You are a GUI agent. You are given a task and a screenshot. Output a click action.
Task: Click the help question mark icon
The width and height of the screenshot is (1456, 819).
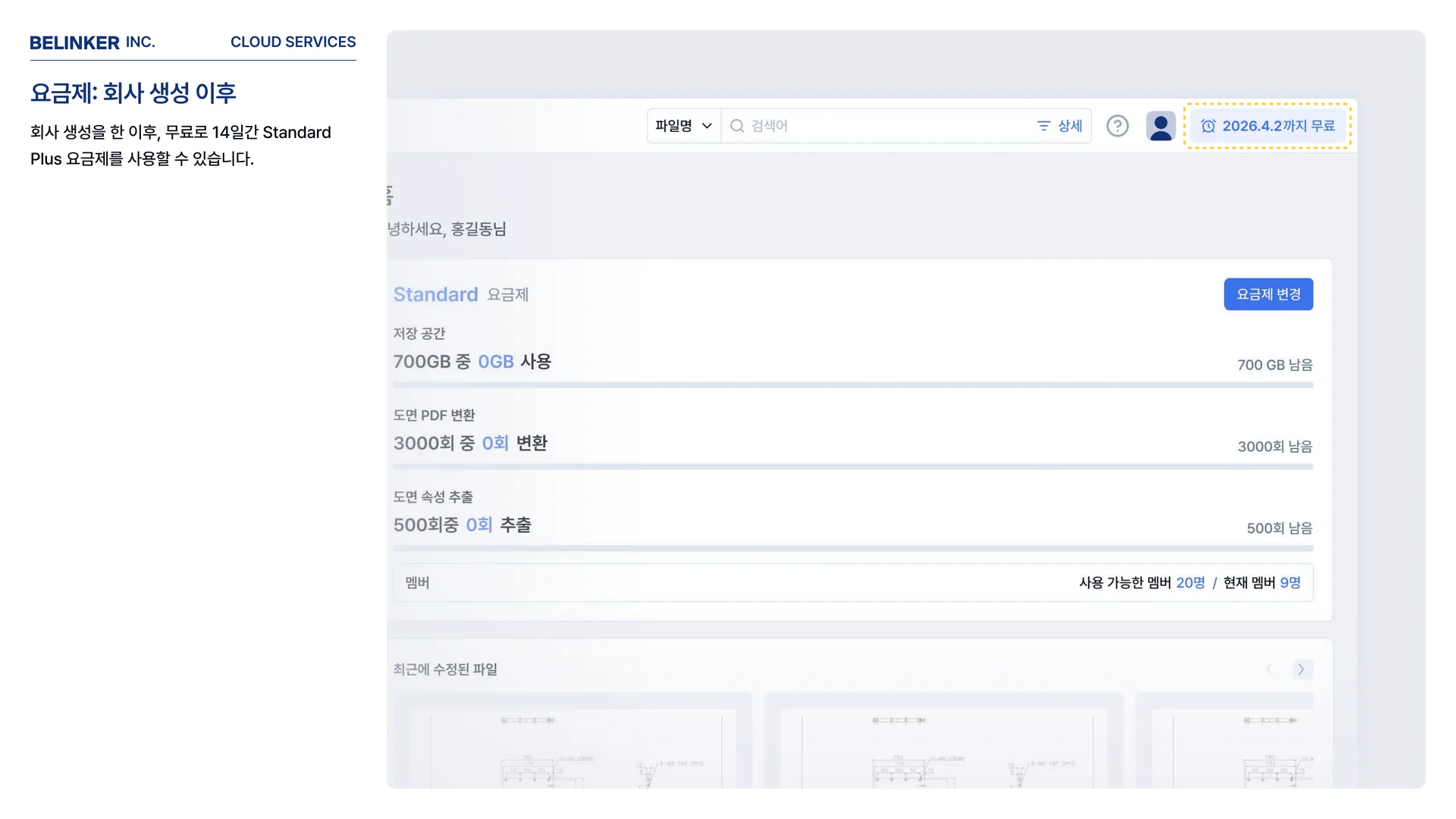click(x=1117, y=126)
